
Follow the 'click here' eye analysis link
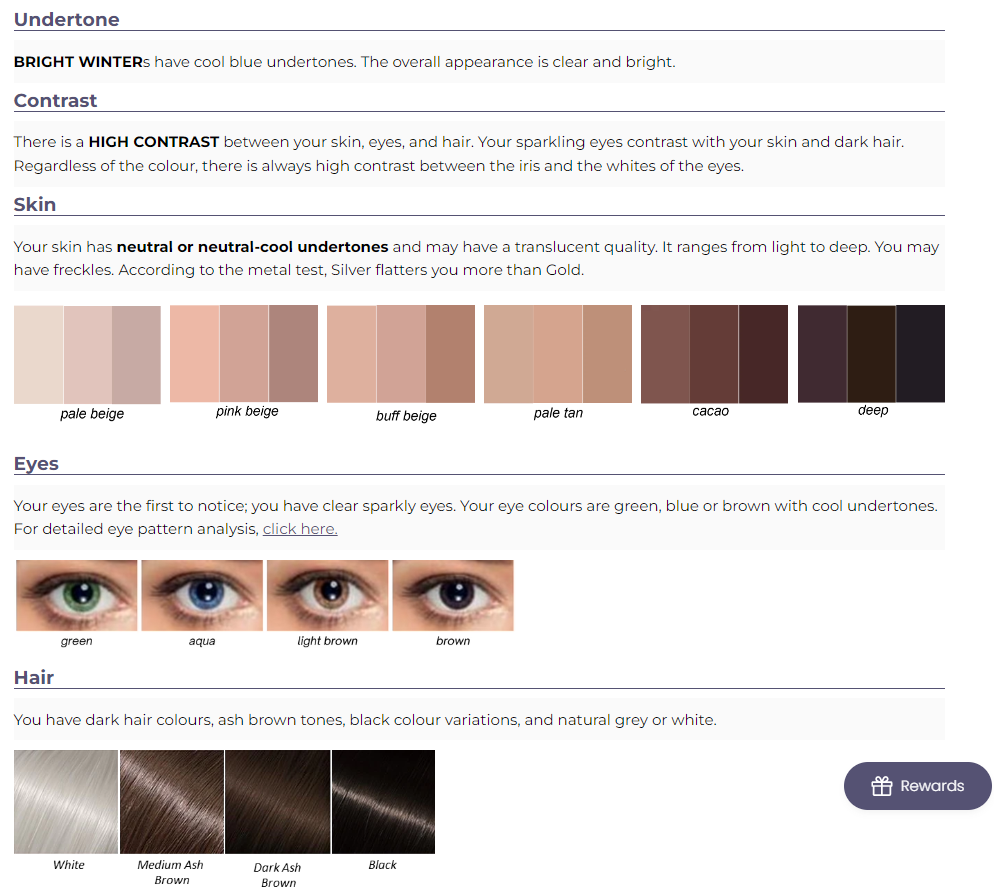pos(300,529)
